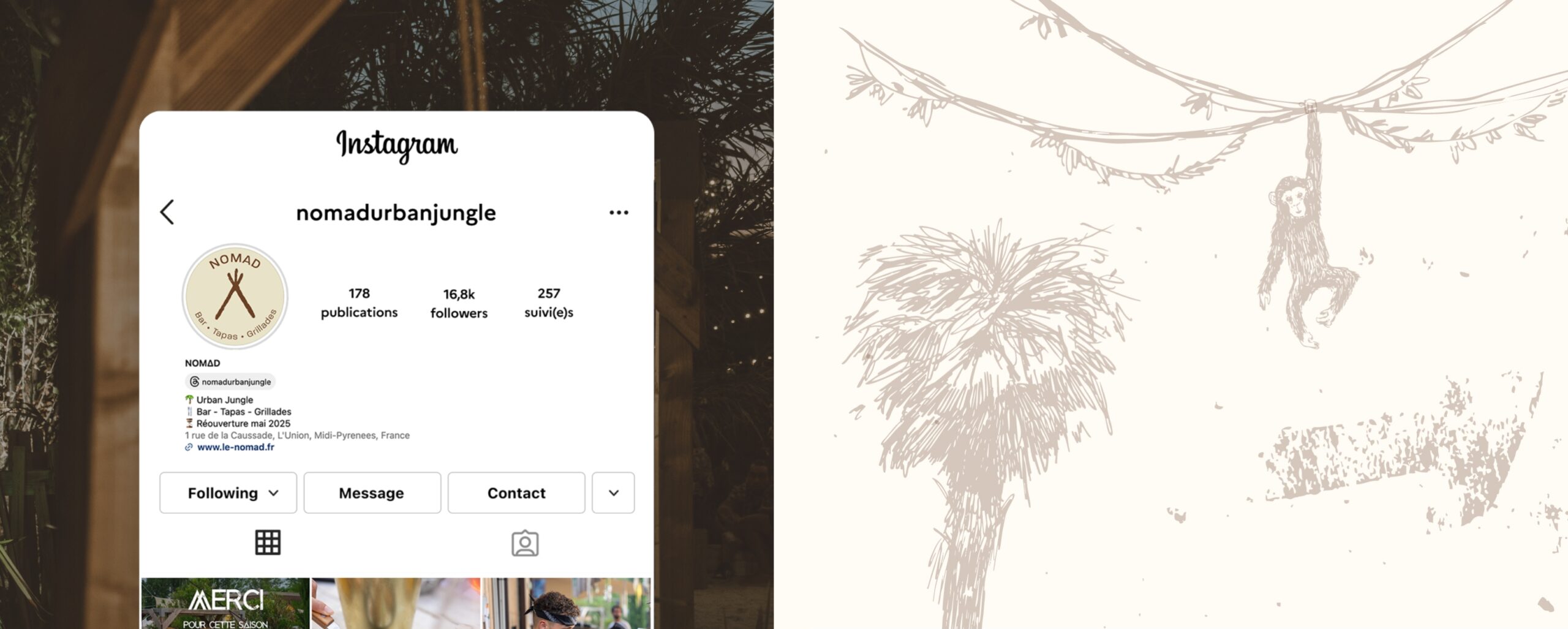Click the 178 publications count
Image resolution: width=1568 pixels, height=629 pixels.
tap(359, 303)
